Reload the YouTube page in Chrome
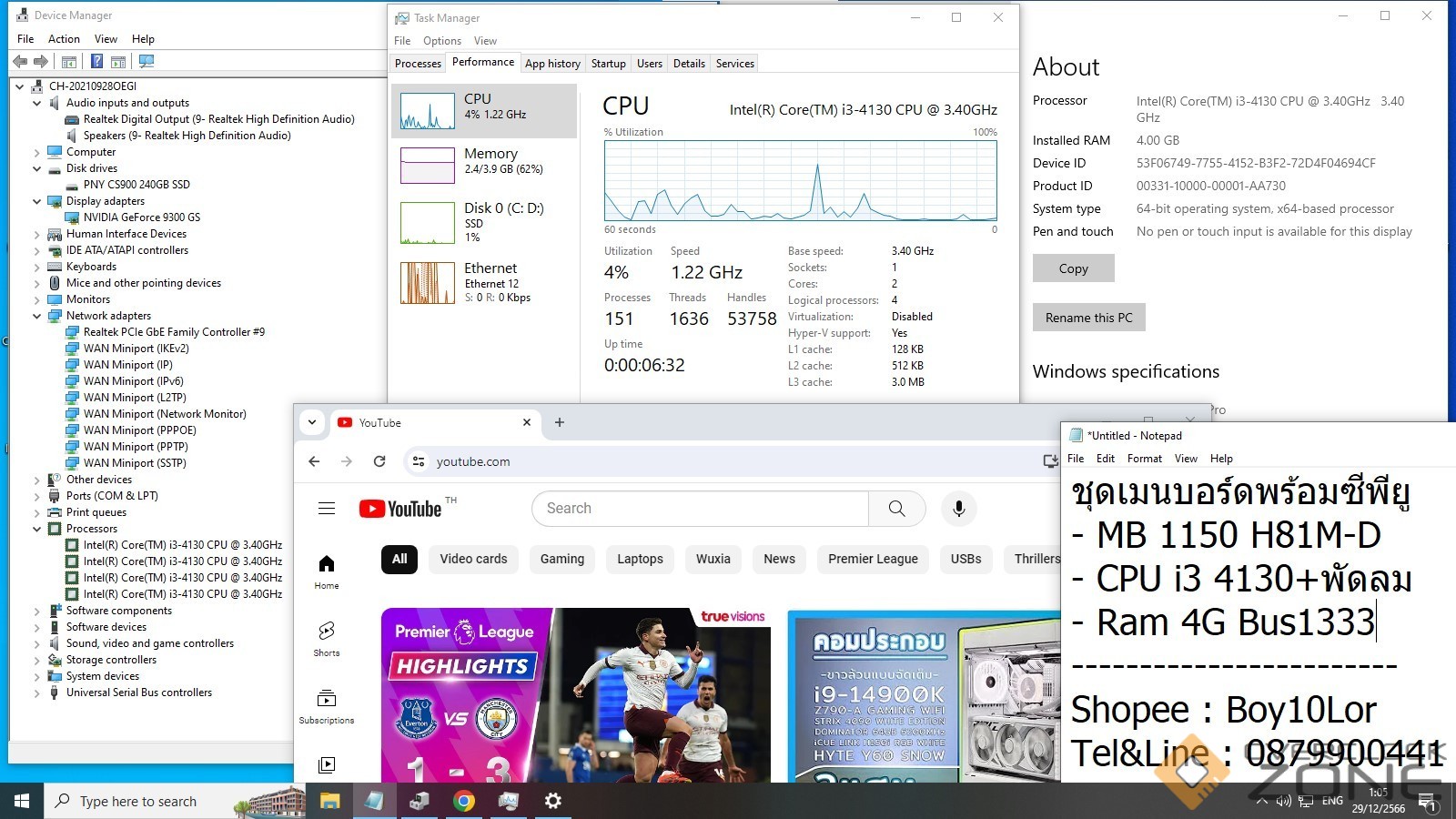This screenshot has height=819, width=1456. [x=379, y=461]
